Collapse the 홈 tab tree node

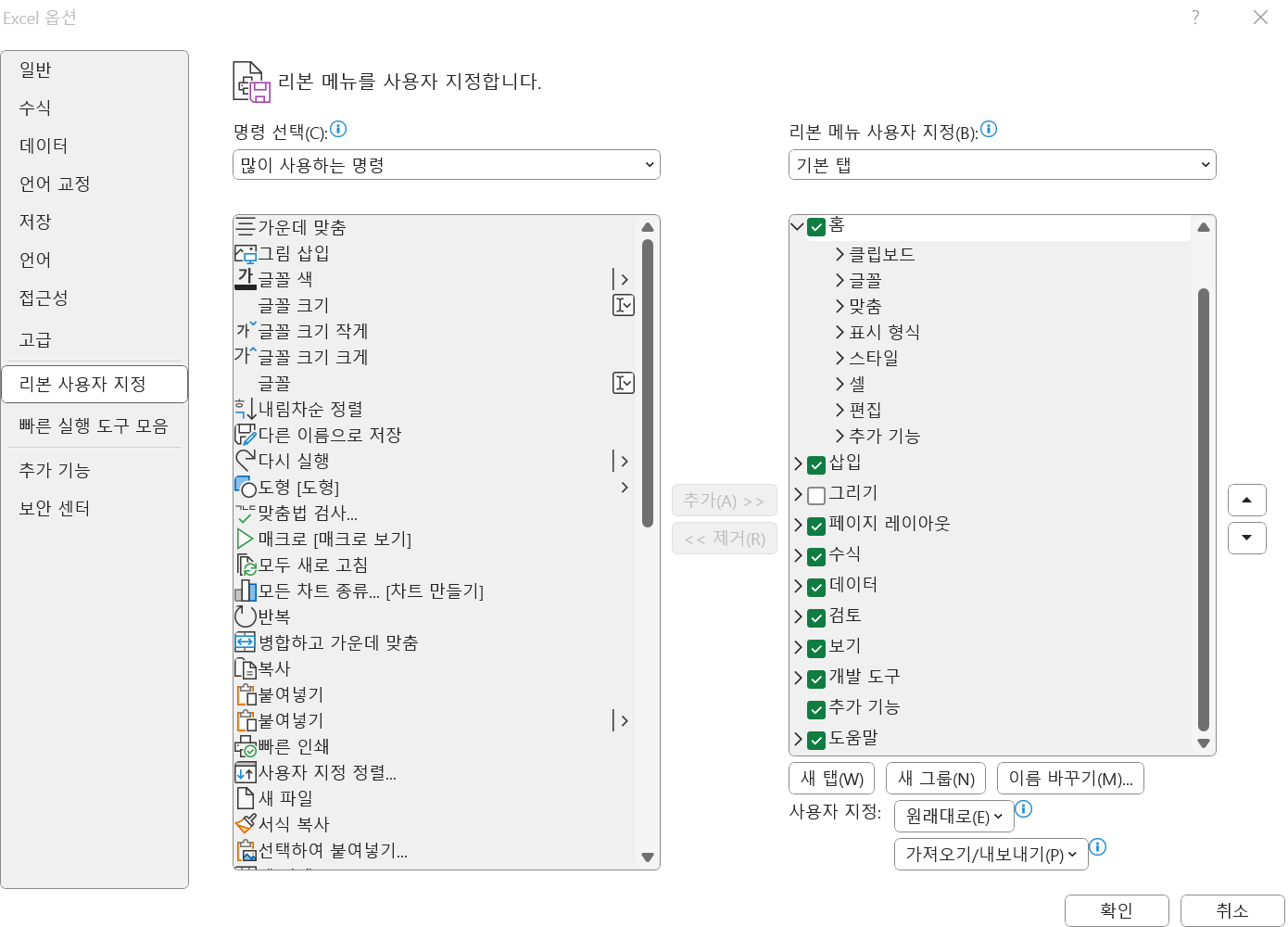[x=797, y=225]
